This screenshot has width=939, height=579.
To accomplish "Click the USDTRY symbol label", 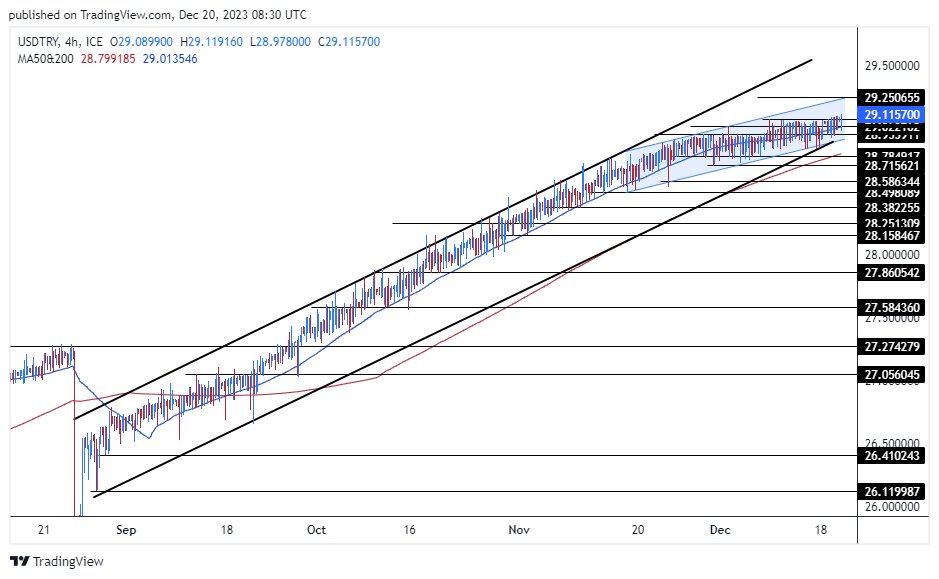I will 38,42.
